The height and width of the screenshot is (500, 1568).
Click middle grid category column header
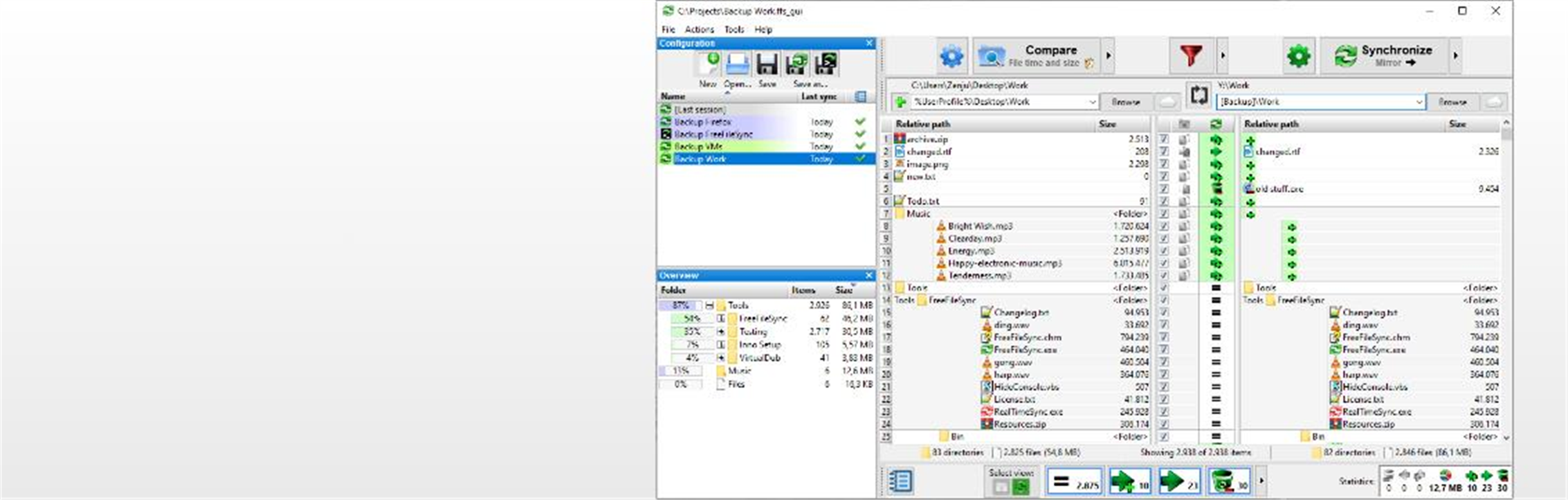(1185, 124)
